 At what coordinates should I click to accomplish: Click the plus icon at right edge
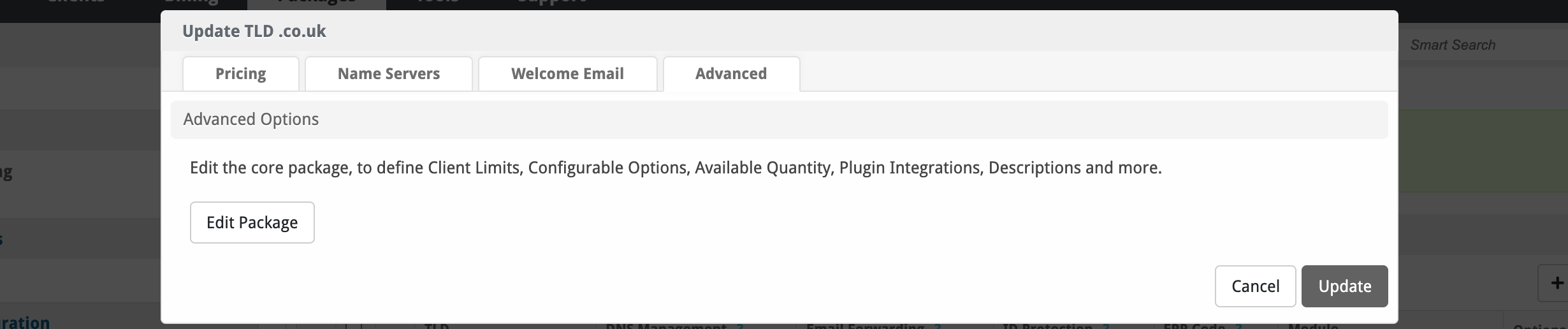(1557, 283)
